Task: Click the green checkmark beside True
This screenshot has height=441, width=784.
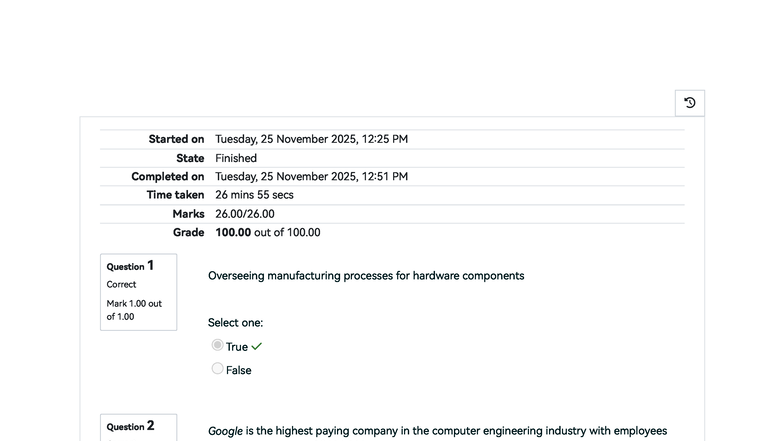Action: tap(256, 346)
